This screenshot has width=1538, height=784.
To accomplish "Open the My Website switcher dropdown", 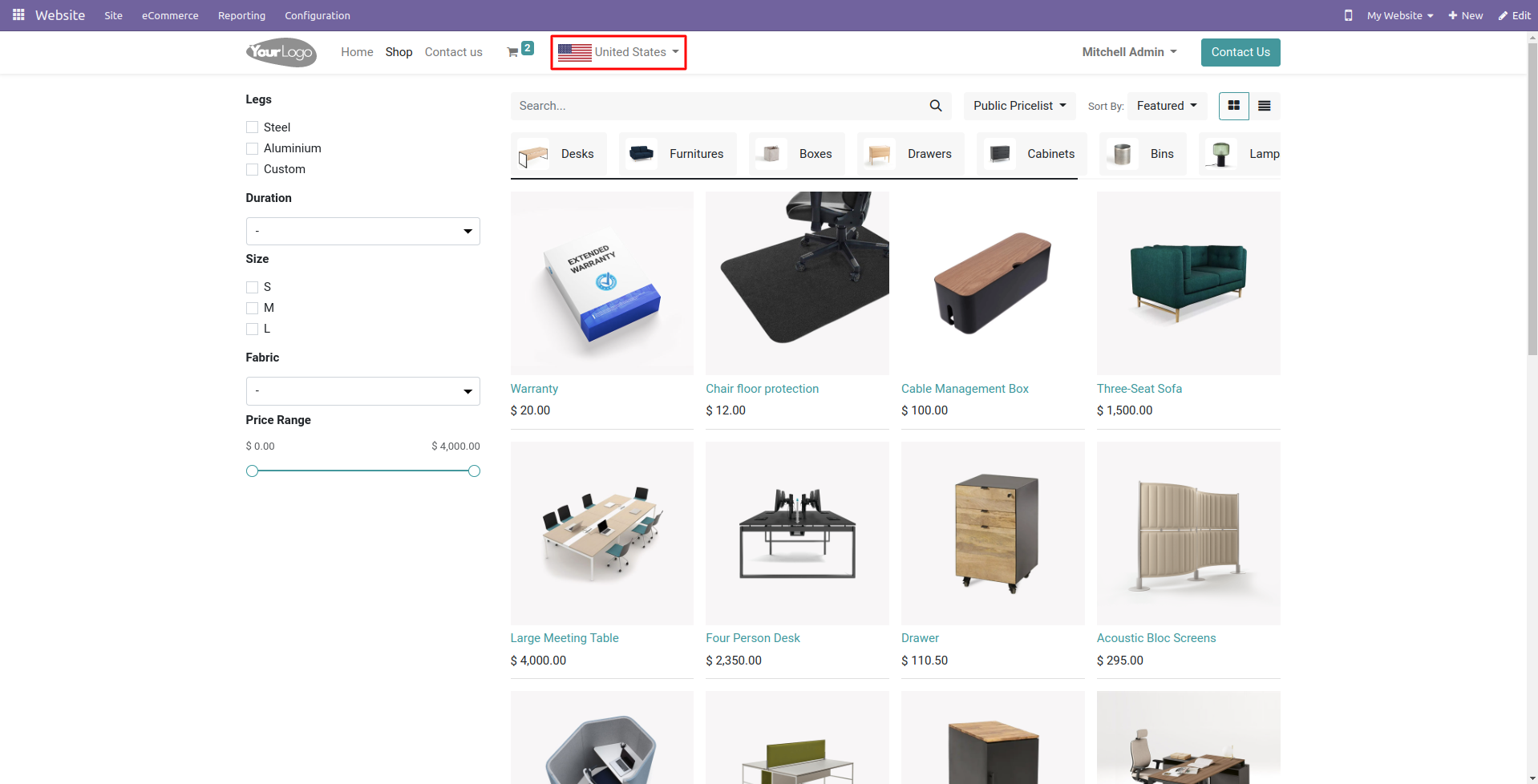I will point(1400,15).
